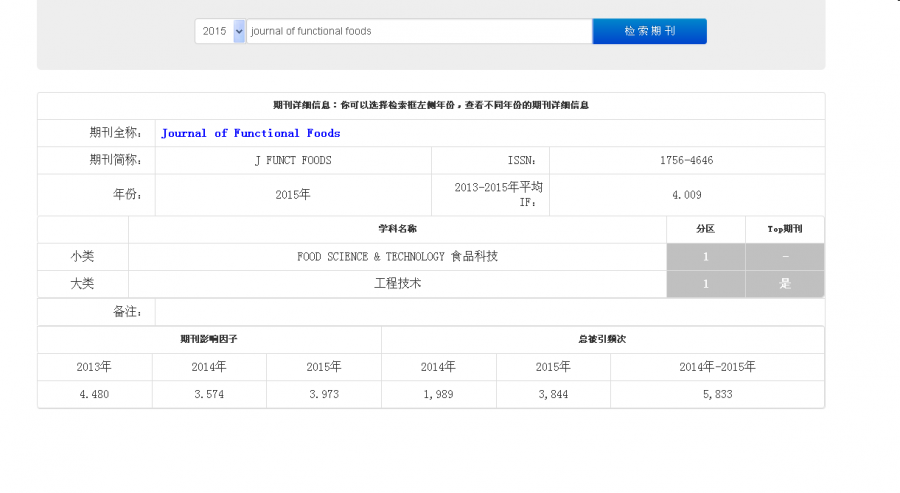This screenshot has width=900, height=493.
Task: Click the 学科名称 column header
Action: [397, 229]
